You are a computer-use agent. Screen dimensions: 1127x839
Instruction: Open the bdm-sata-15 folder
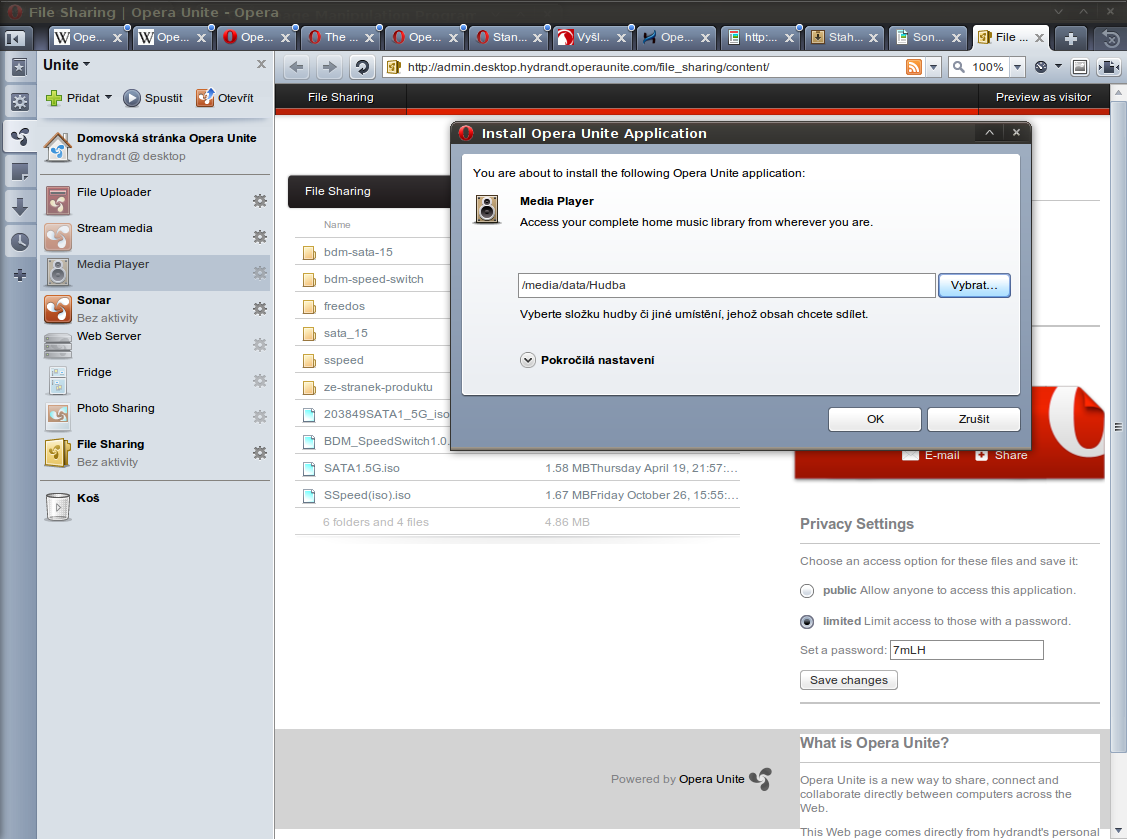358,252
